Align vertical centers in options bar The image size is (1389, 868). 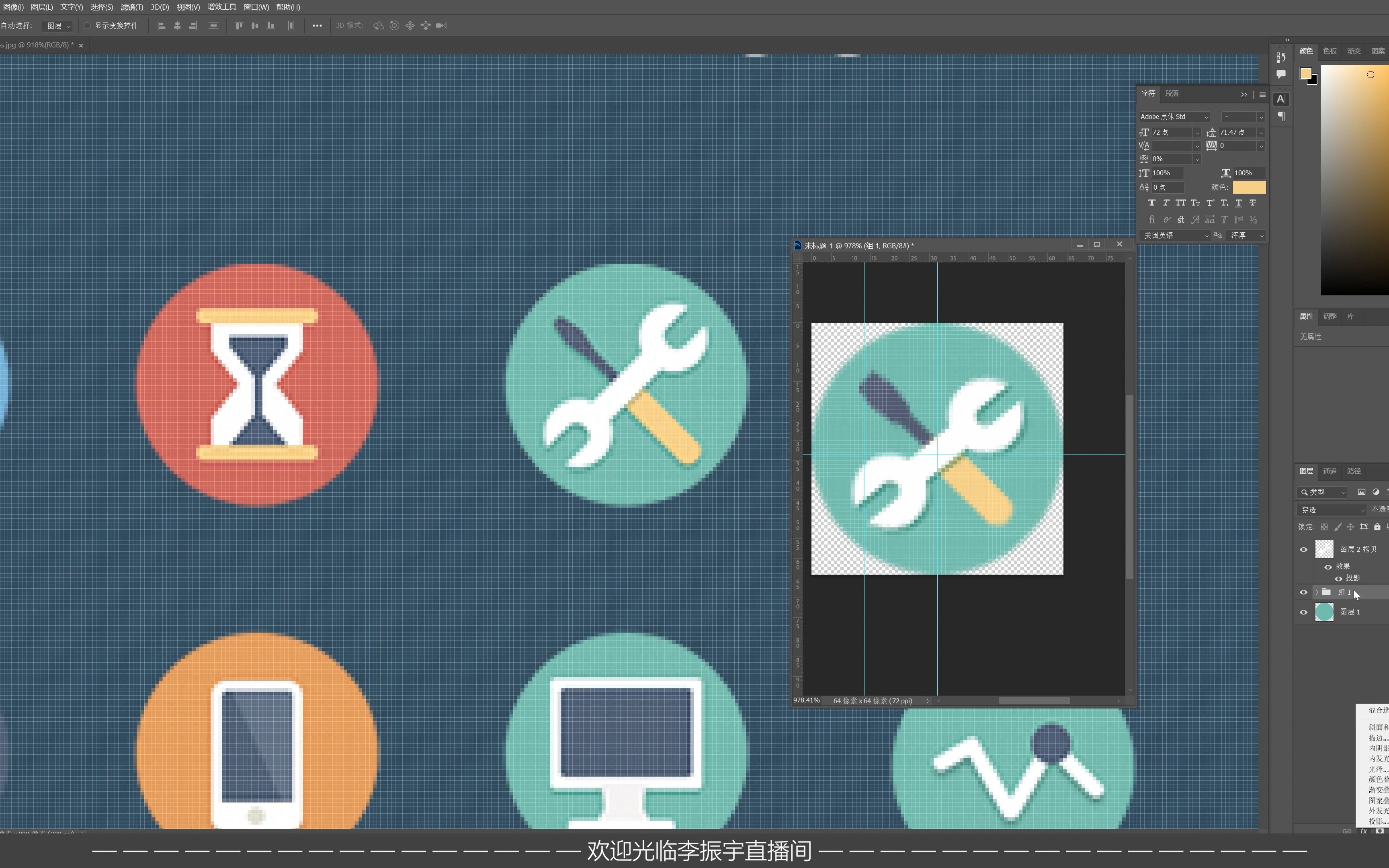click(x=255, y=26)
